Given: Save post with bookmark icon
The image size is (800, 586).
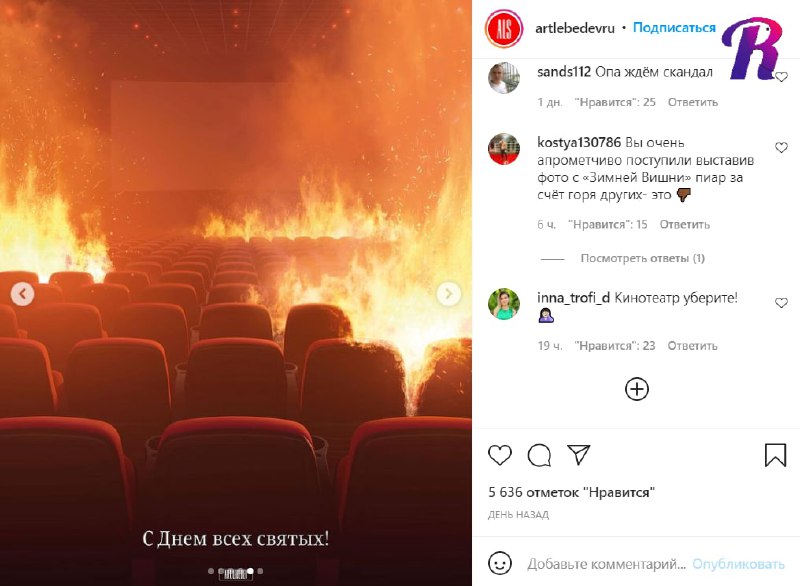Looking at the screenshot, I should [x=775, y=454].
